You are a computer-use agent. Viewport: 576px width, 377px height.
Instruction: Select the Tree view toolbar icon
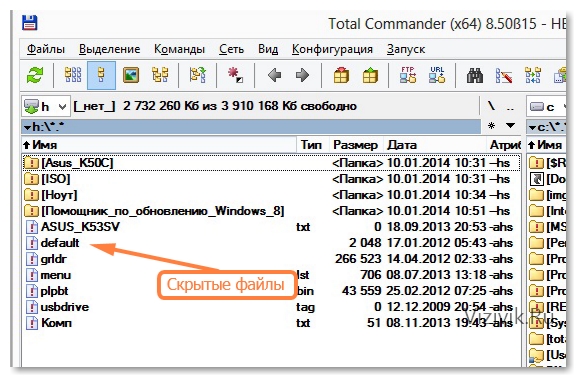[160, 75]
